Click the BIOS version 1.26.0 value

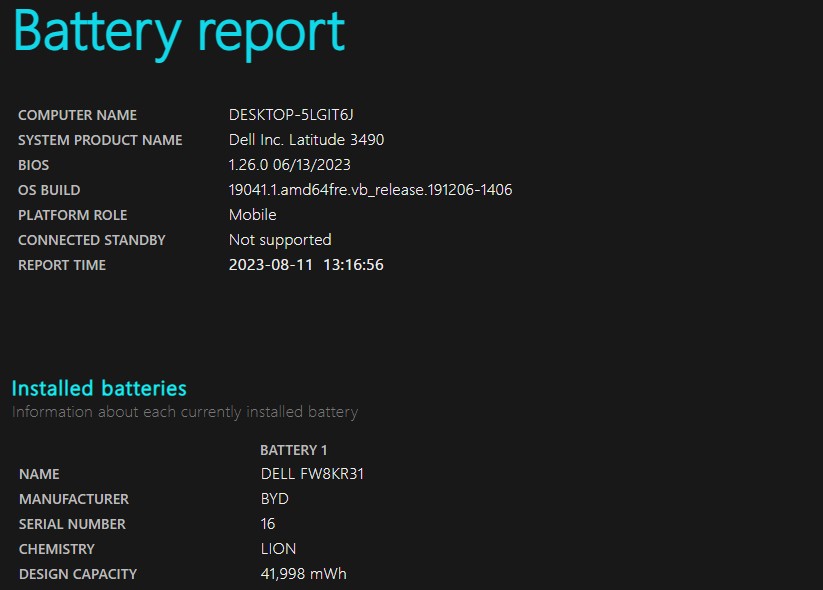click(x=289, y=165)
